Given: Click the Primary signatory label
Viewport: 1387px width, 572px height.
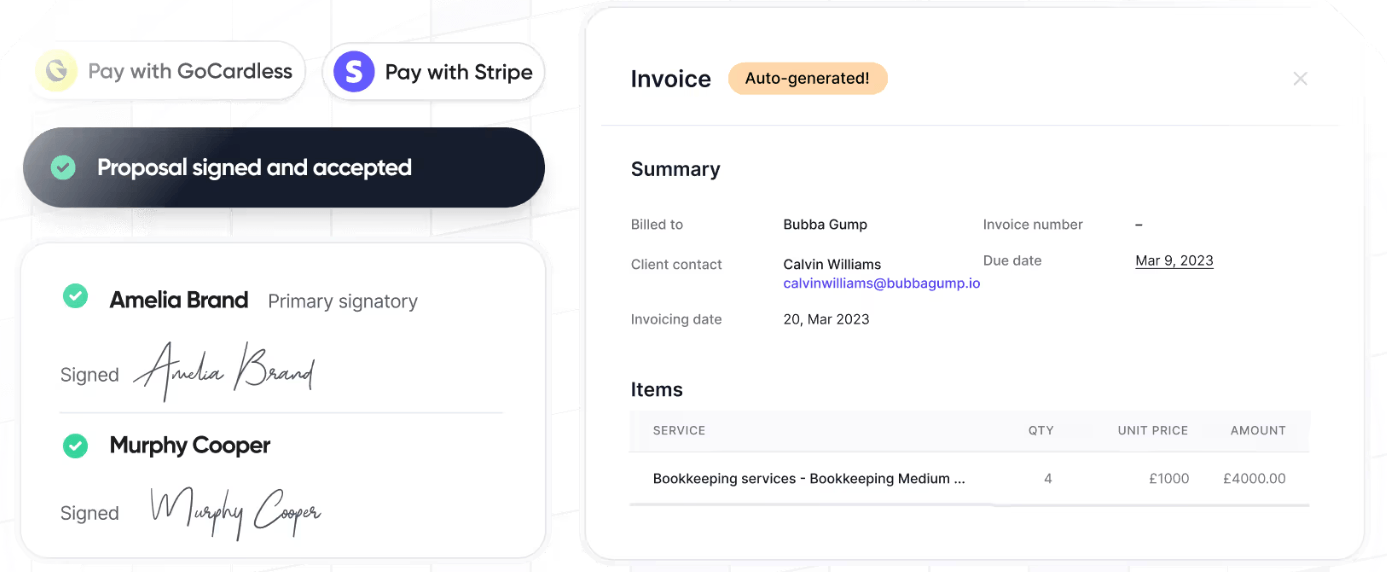Looking at the screenshot, I should [343, 301].
